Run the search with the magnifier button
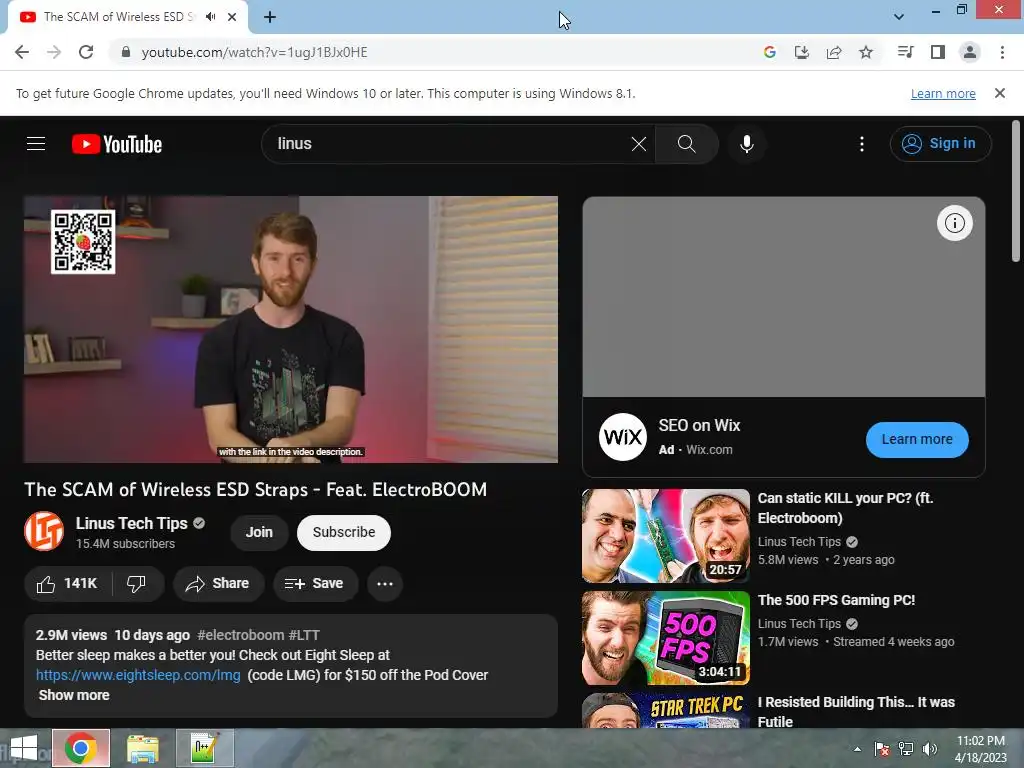 (686, 144)
